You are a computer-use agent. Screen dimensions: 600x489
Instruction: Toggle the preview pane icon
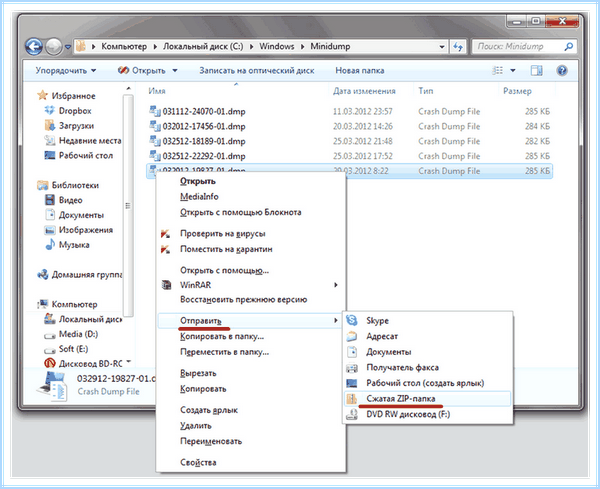pos(536,70)
